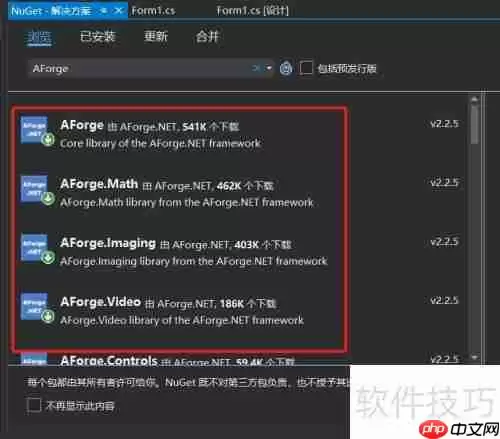Select the AForge.Video package name

click(x=100, y=302)
